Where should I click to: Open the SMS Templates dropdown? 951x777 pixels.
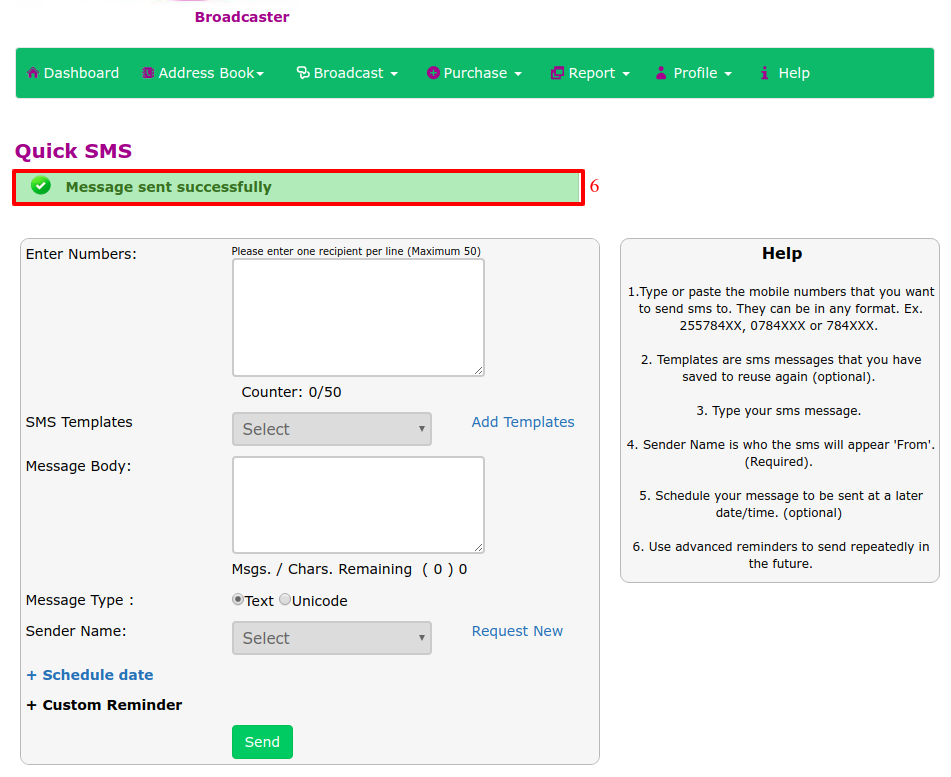[x=332, y=429]
